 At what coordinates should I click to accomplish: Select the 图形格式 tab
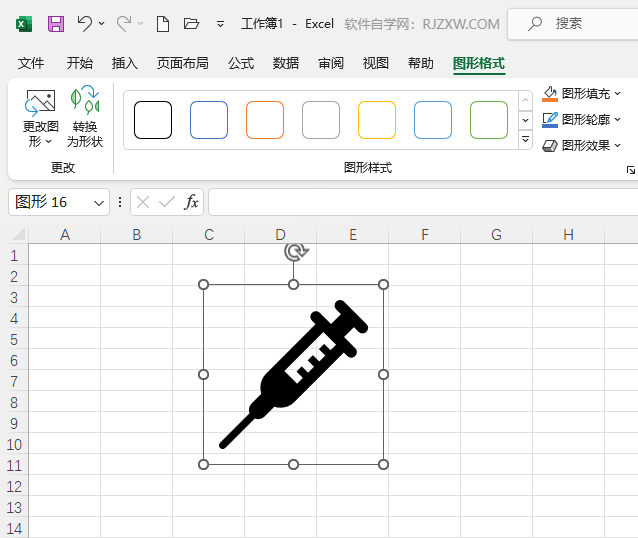(x=479, y=64)
